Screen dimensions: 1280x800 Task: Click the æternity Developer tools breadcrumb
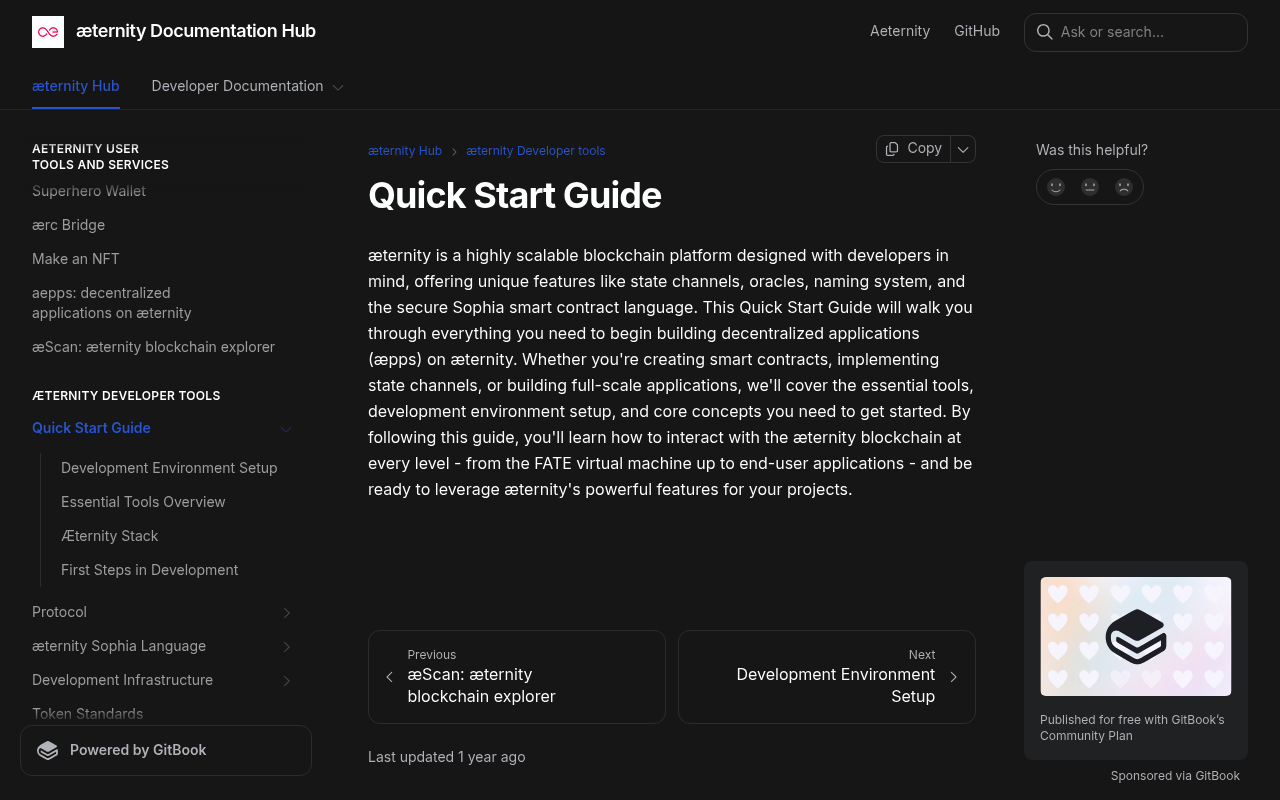(536, 151)
